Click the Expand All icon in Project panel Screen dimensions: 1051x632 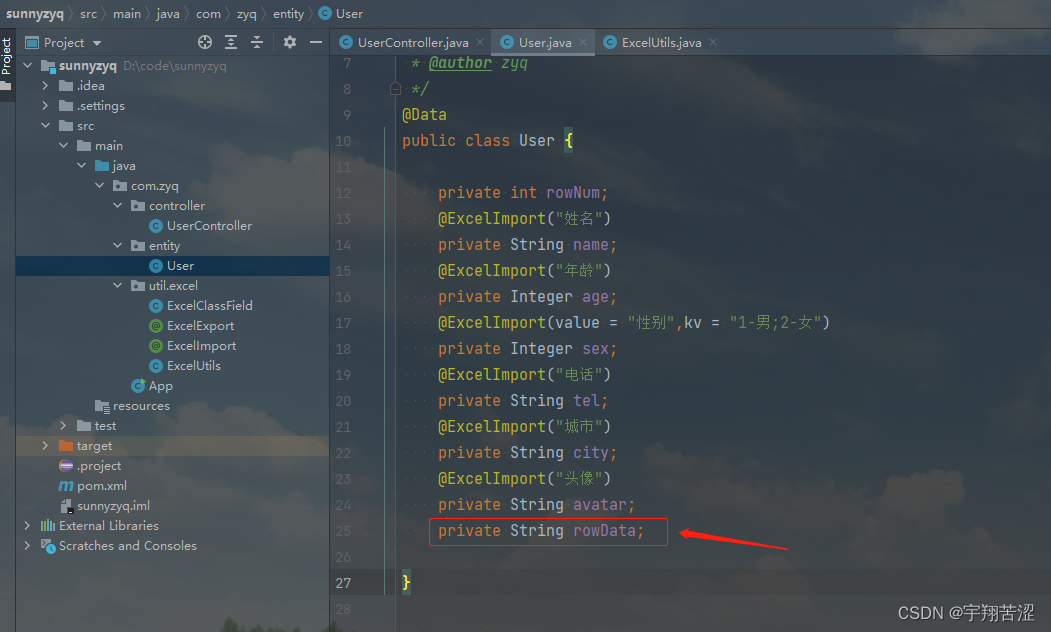point(231,42)
